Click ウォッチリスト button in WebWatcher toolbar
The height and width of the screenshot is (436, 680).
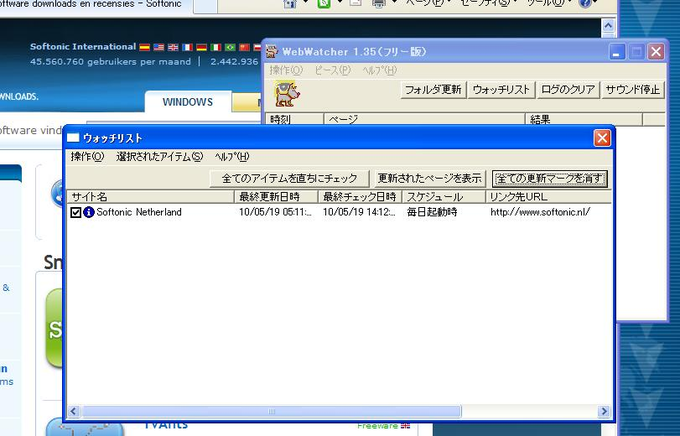click(x=501, y=90)
